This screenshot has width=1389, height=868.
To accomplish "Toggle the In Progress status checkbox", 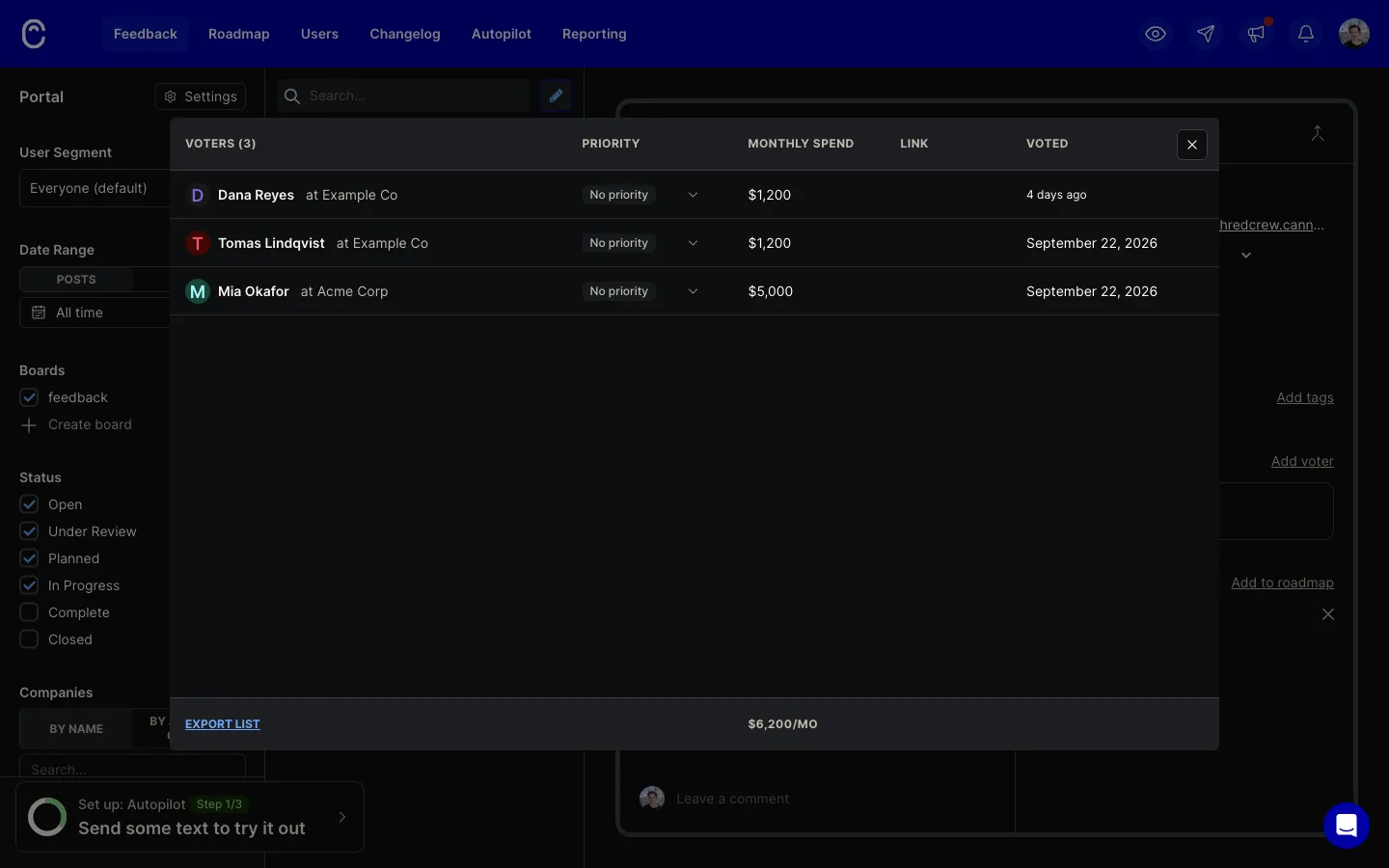I will click(29, 585).
